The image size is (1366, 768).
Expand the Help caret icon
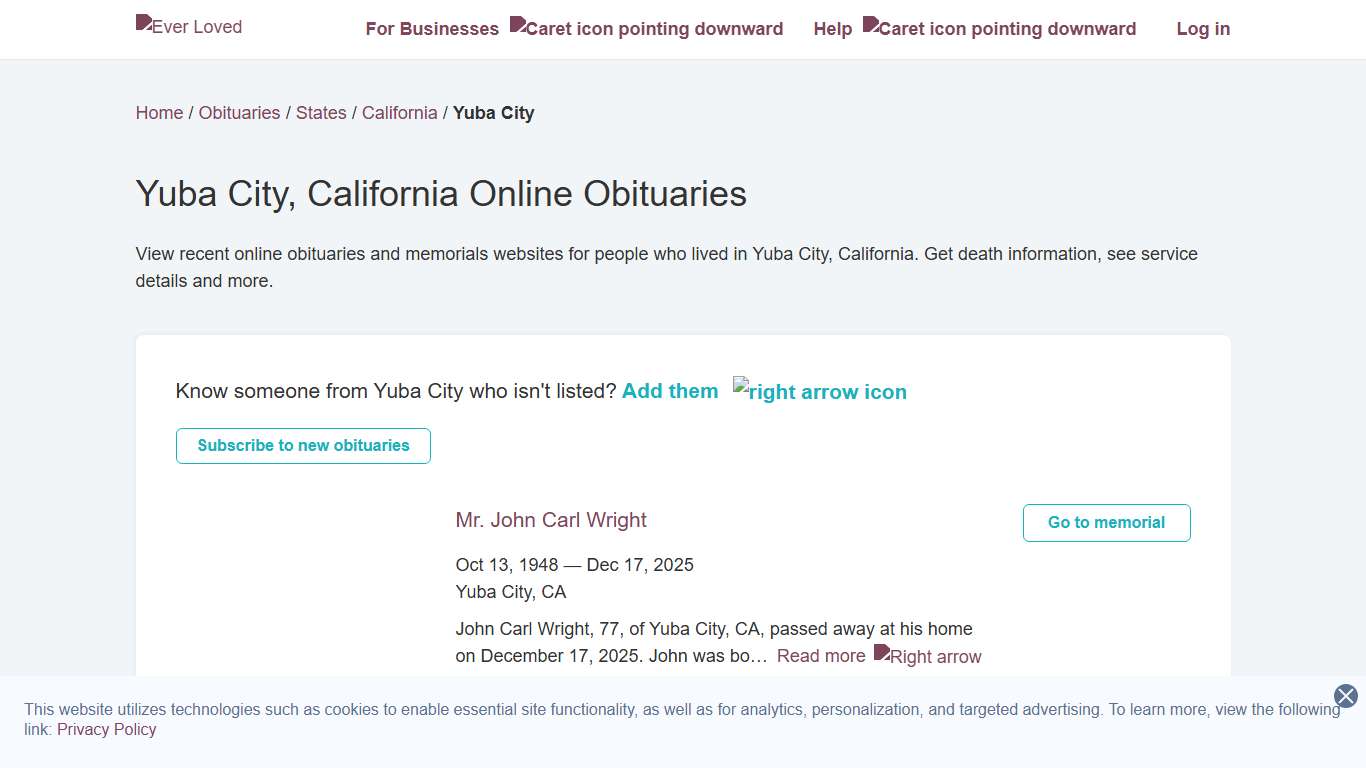[x=999, y=29]
